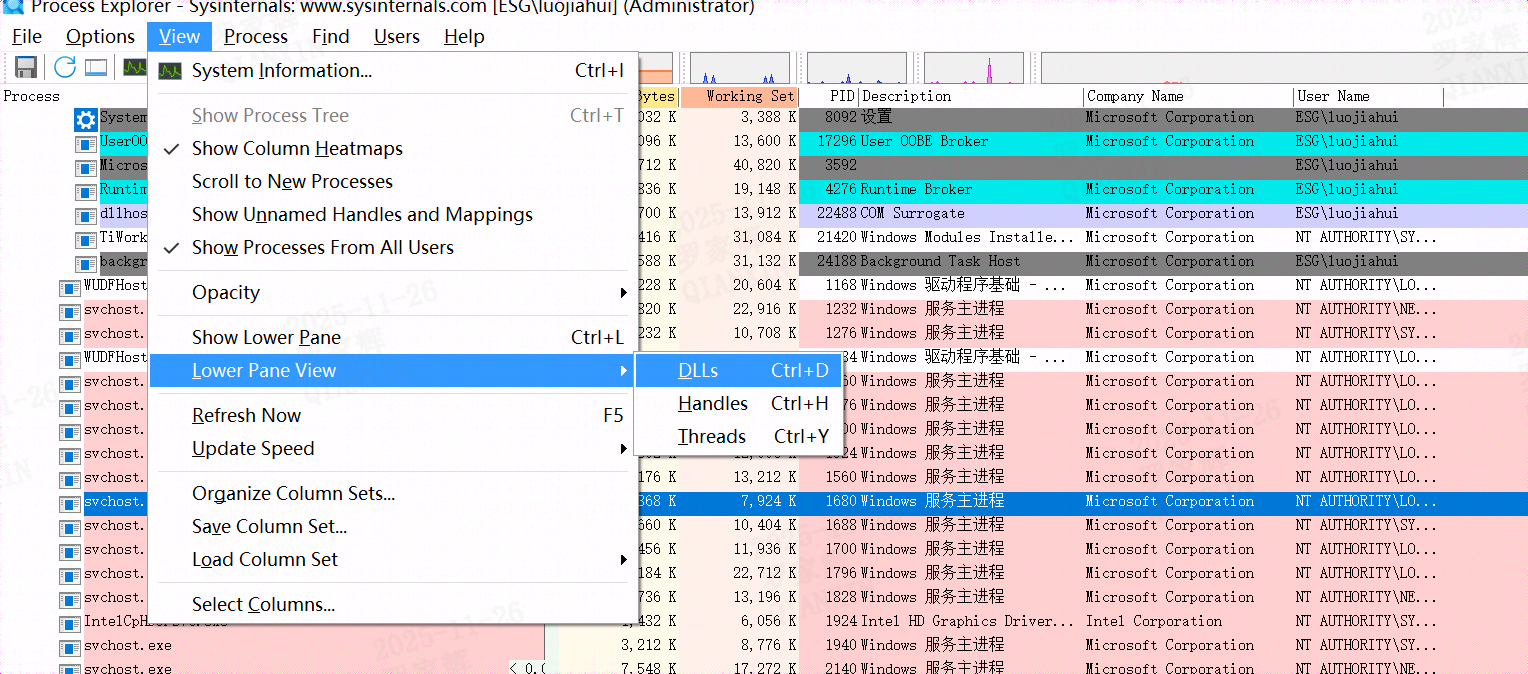Image resolution: width=1528 pixels, height=674 pixels.
Task: Choose Save Column Set
Action: (x=393, y=526)
